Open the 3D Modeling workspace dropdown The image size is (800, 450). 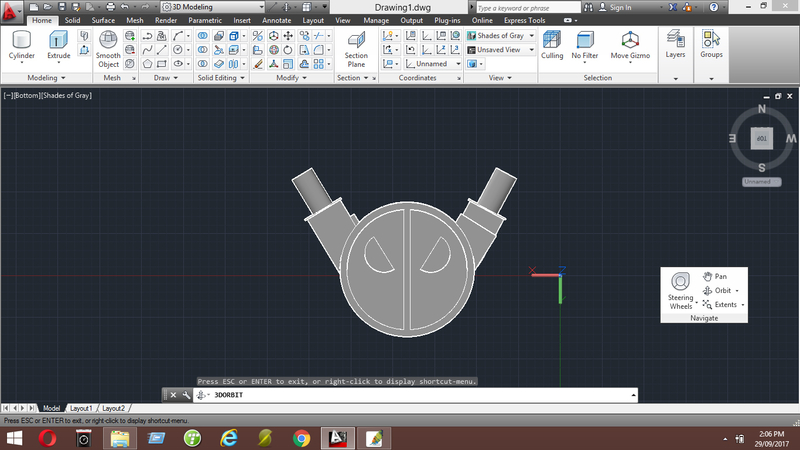point(213,7)
